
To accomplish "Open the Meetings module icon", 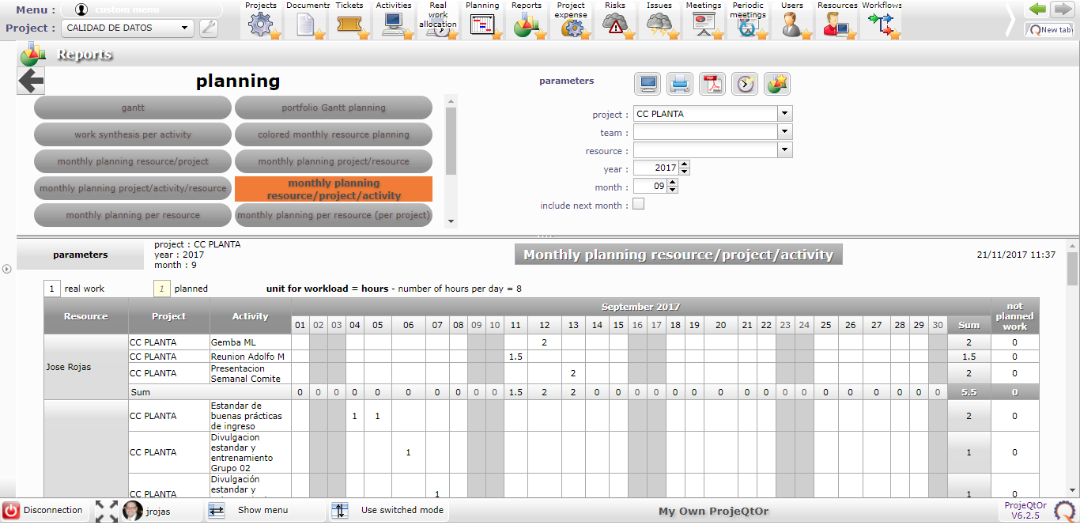I will click(x=703, y=25).
